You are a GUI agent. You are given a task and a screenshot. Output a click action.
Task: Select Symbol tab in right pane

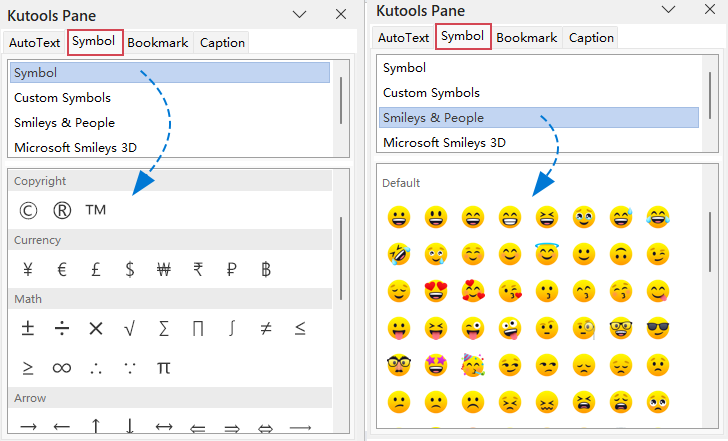463,37
